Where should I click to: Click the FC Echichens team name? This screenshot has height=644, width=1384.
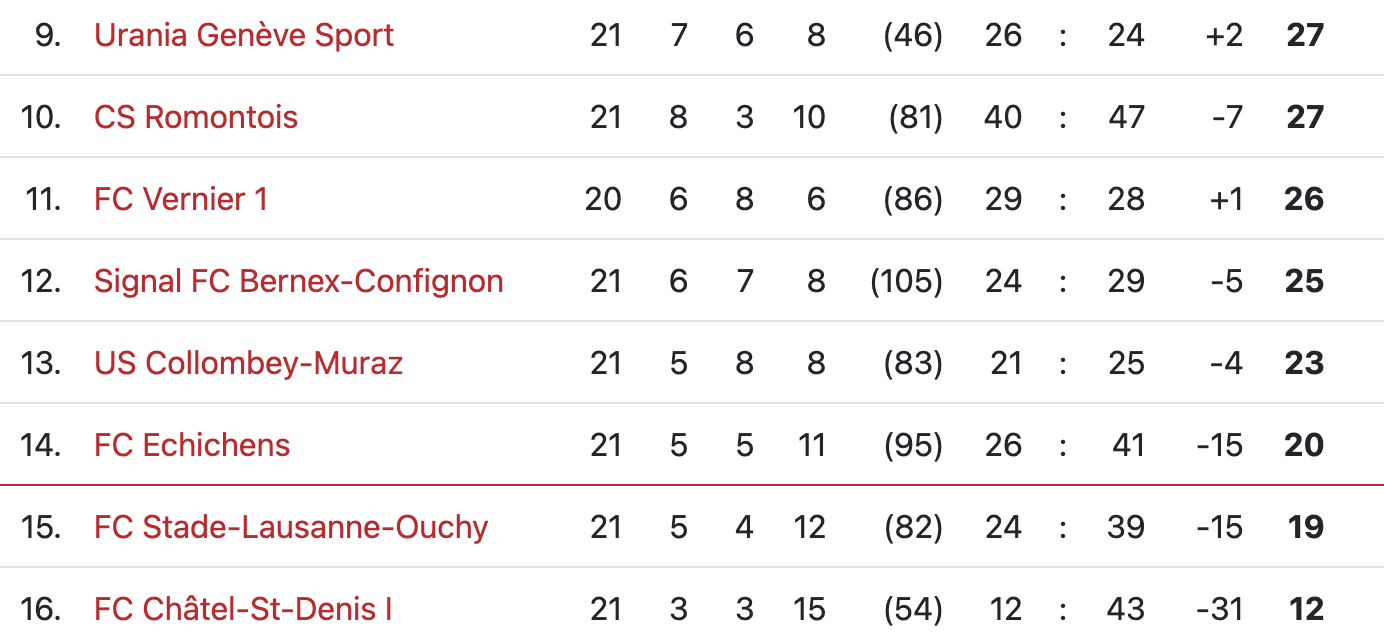pos(192,445)
